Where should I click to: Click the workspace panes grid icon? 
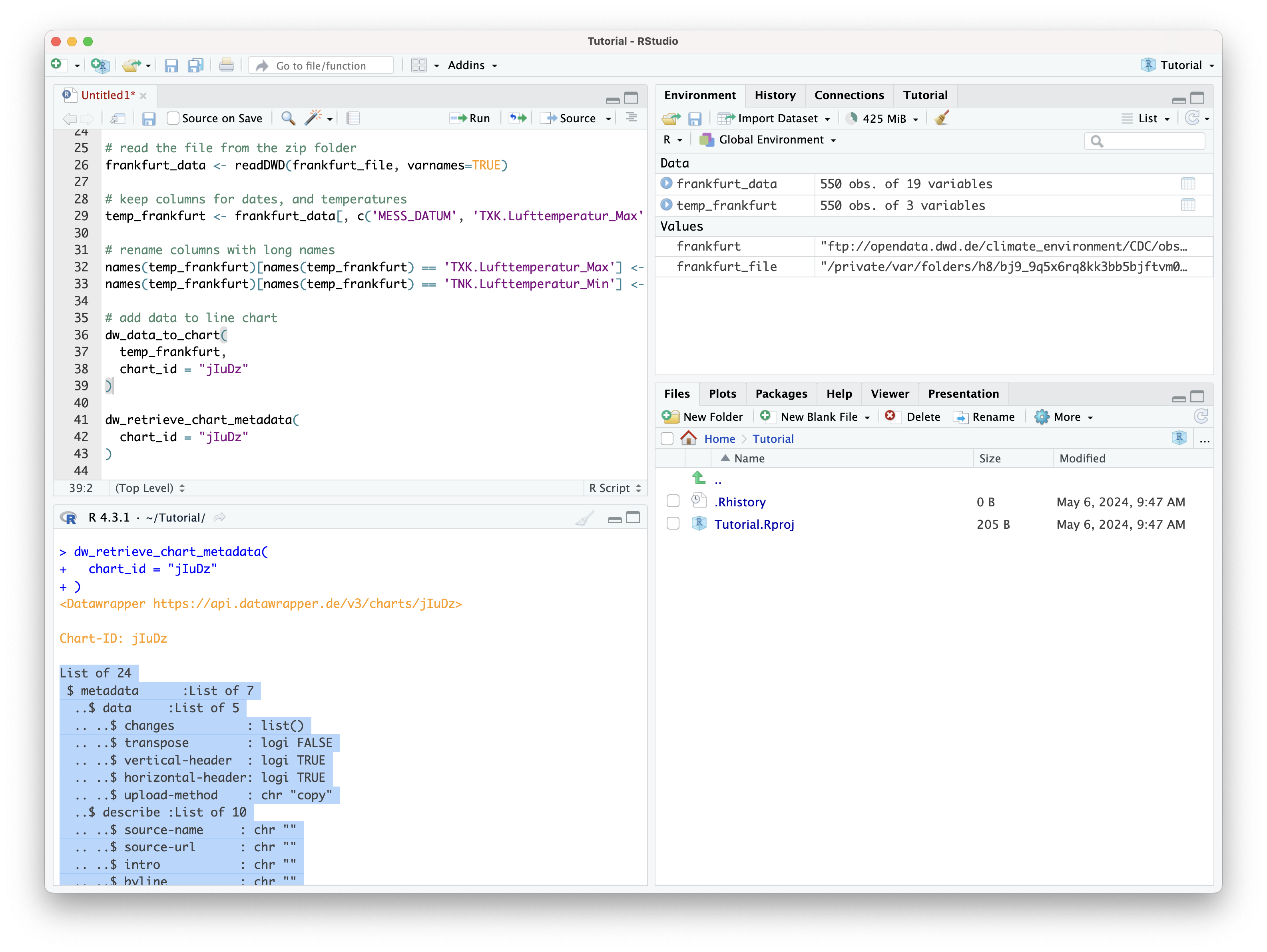coord(419,65)
